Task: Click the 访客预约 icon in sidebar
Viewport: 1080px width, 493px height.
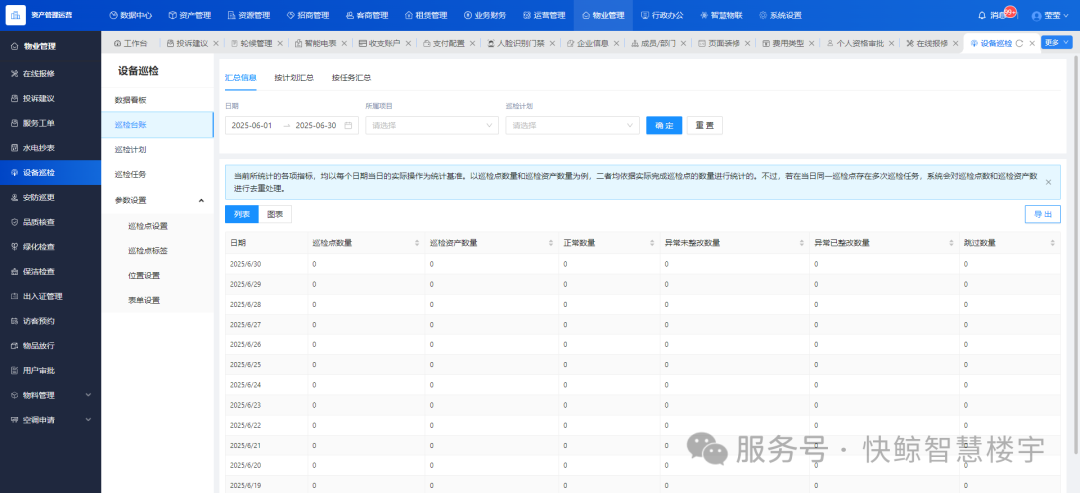Action: [14, 321]
